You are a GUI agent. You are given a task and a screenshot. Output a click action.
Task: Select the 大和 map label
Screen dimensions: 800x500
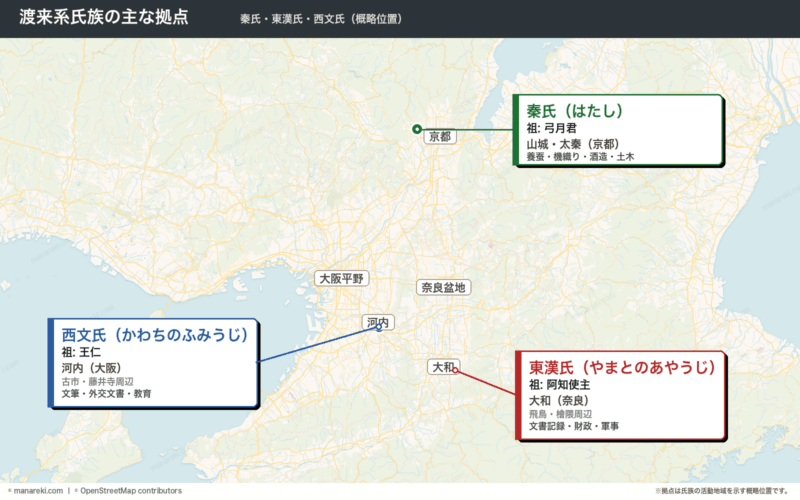click(x=443, y=366)
